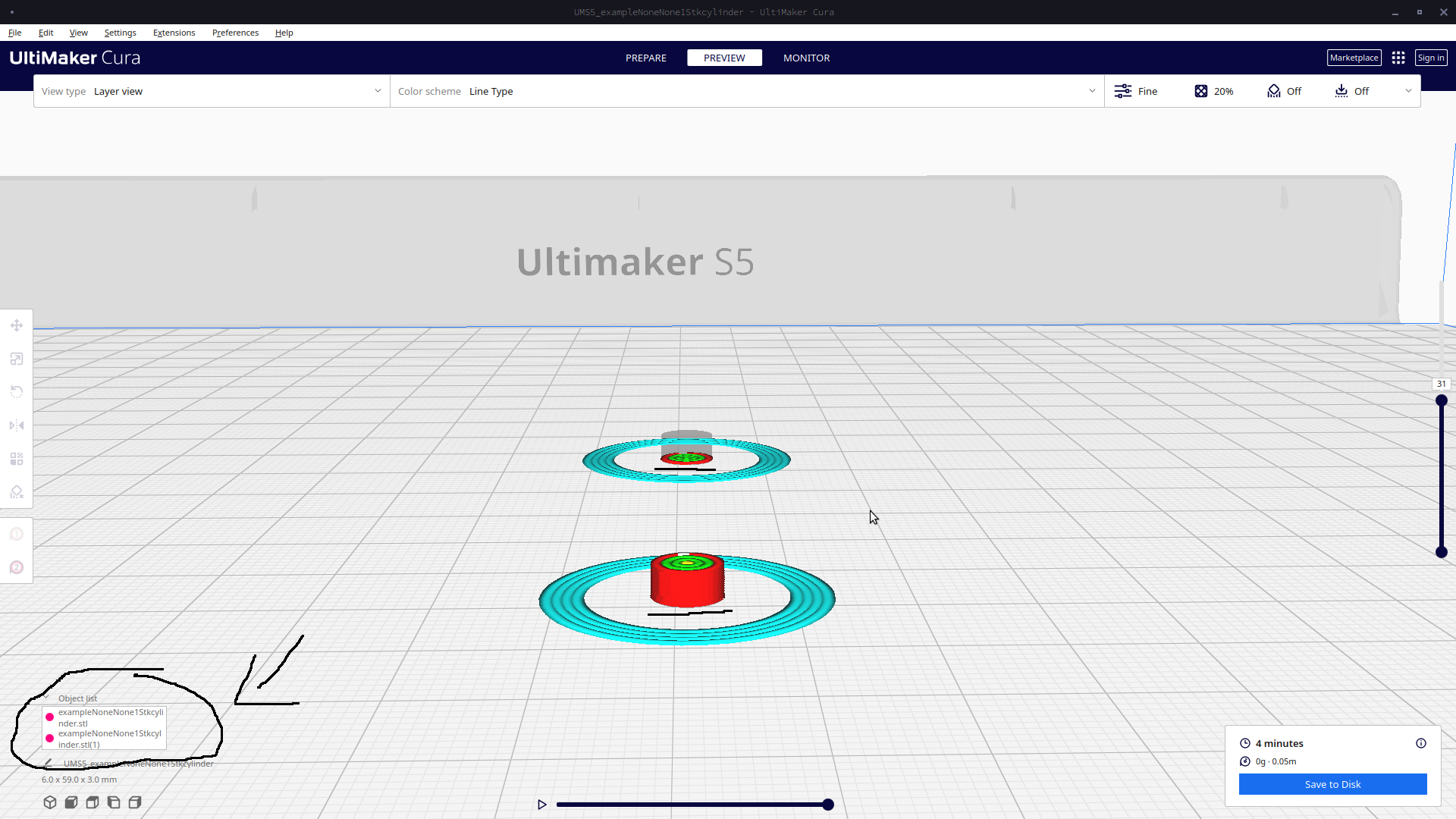
Task: Open the Ultimaker apps grid
Action: 1398,58
